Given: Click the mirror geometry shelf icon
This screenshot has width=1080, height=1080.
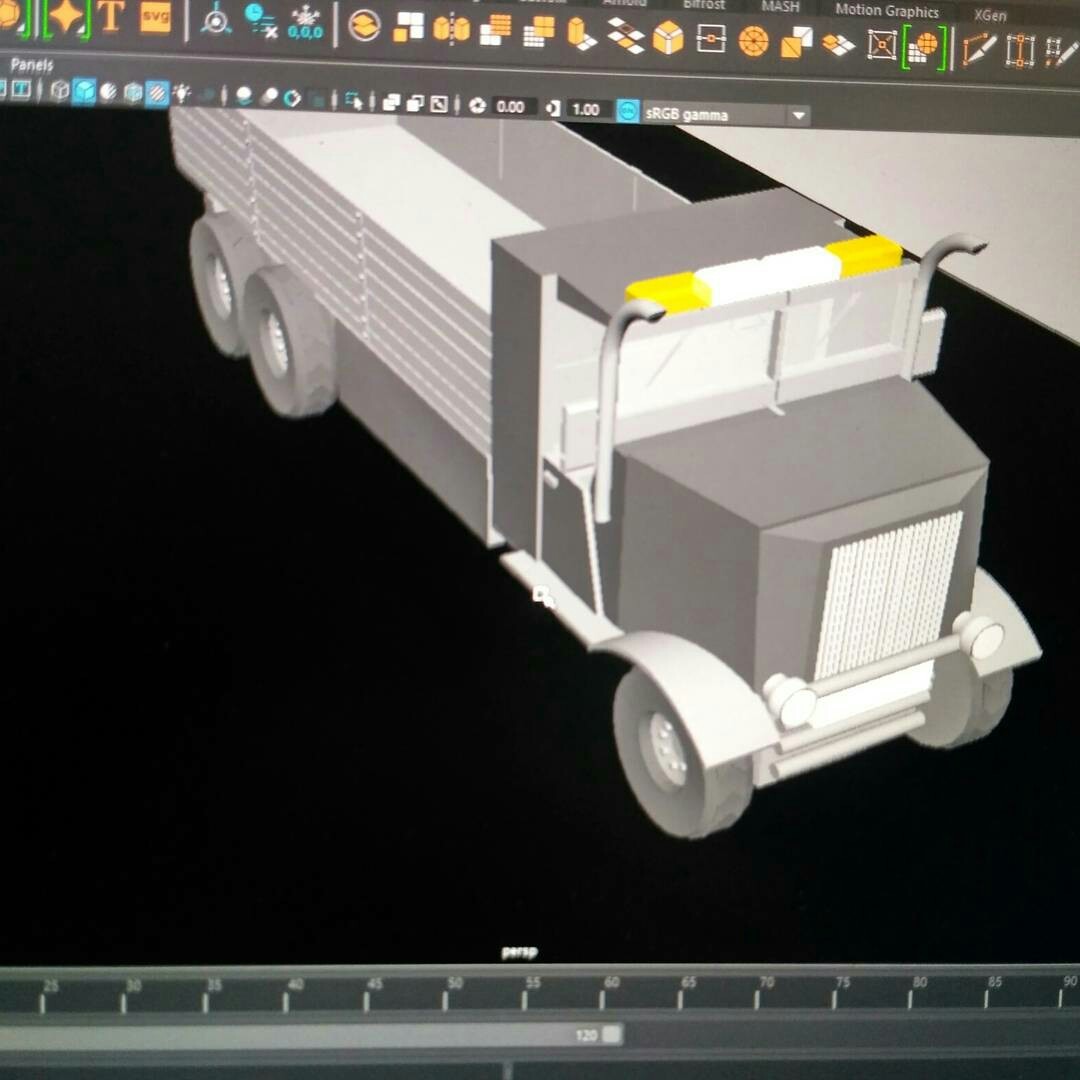Looking at the screenshot, I should click(x=451, y=29).
